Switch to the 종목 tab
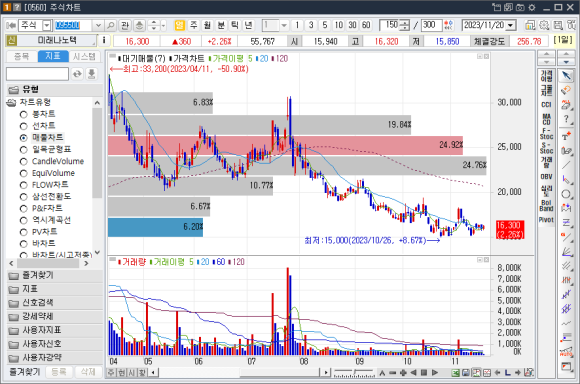The height and width of the screenshot is (384, 580). click(21, 56)
